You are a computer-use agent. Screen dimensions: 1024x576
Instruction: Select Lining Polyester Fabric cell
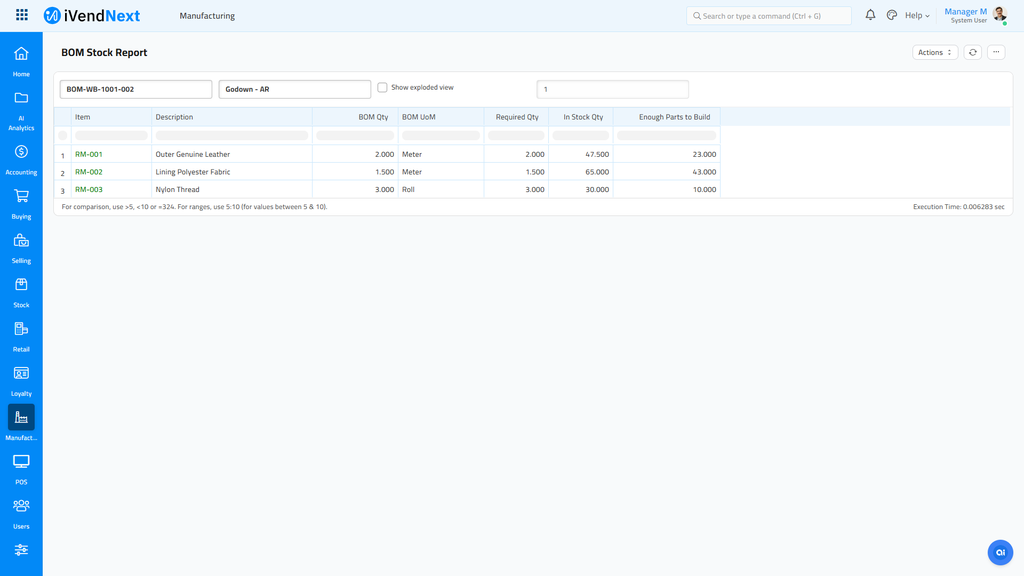(232, 172)
